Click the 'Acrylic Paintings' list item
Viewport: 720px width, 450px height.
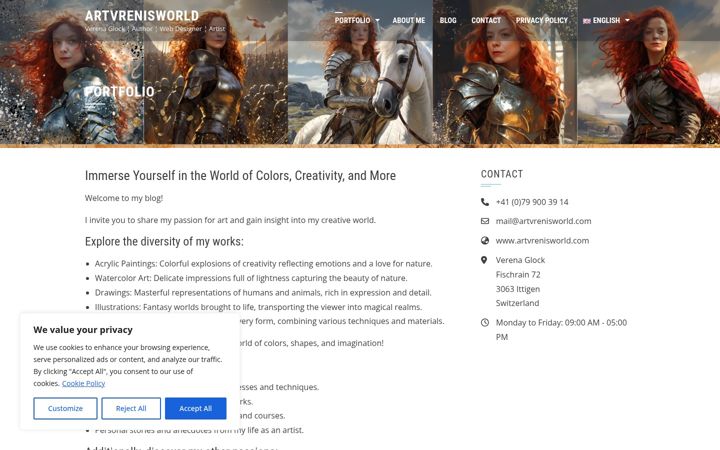point(263,264)
